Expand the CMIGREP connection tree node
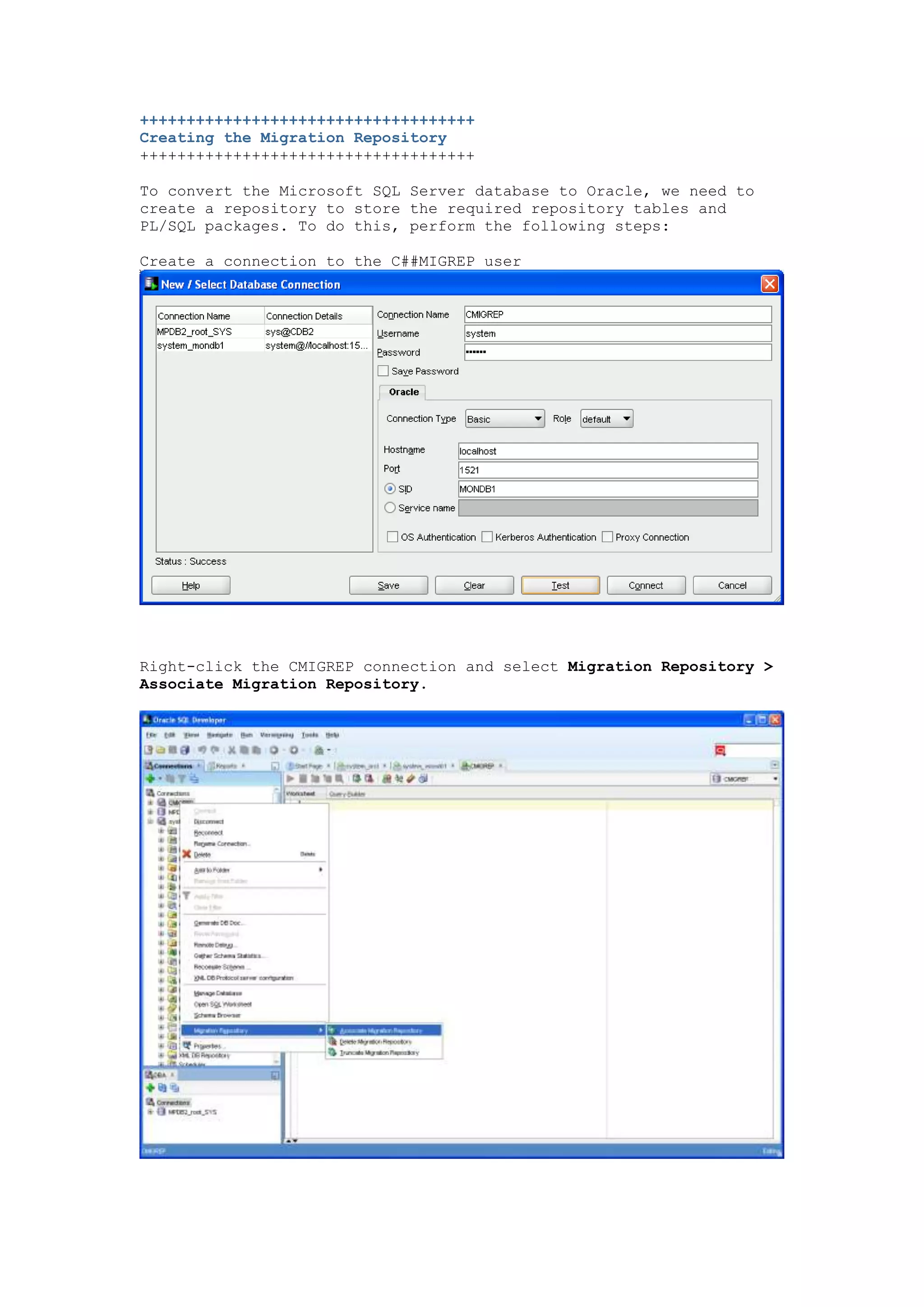This screenshot has width=924, height=1307. point(151,802)
